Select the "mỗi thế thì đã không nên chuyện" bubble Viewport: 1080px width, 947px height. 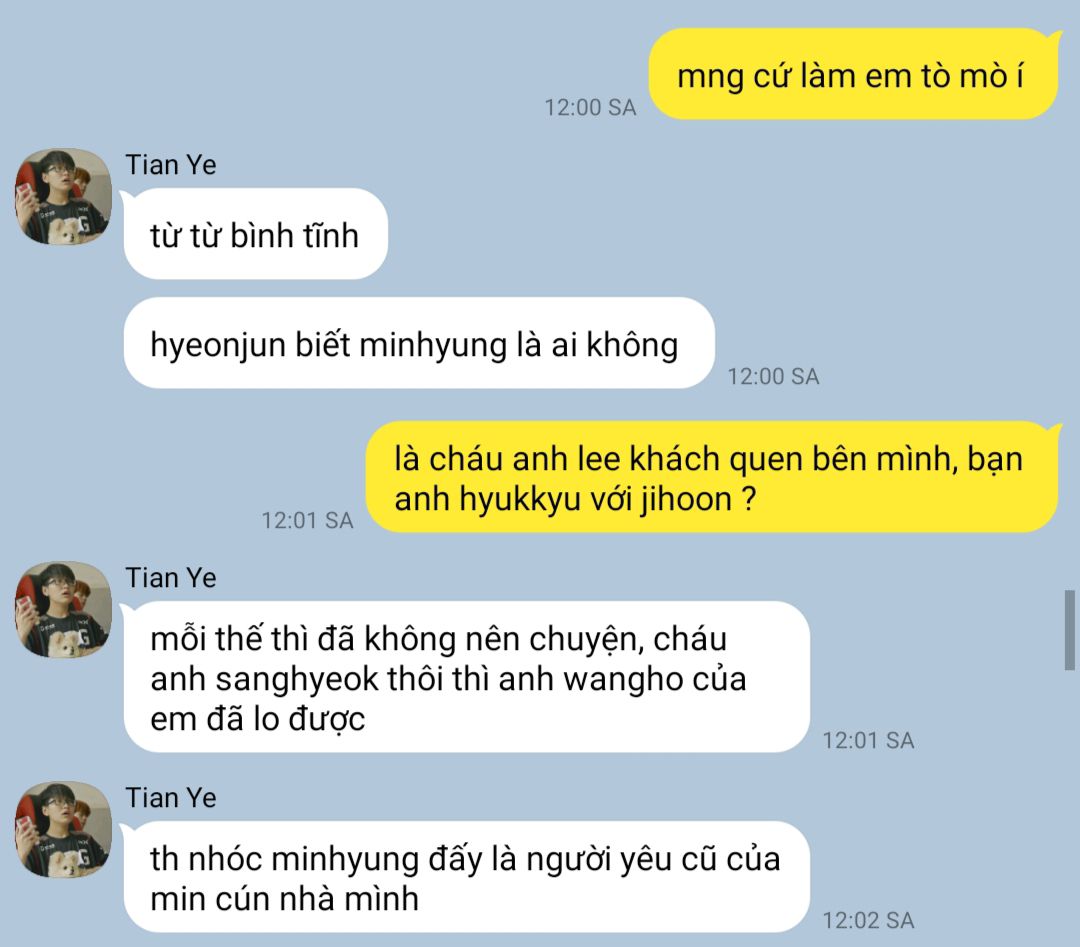click(466, 677)
